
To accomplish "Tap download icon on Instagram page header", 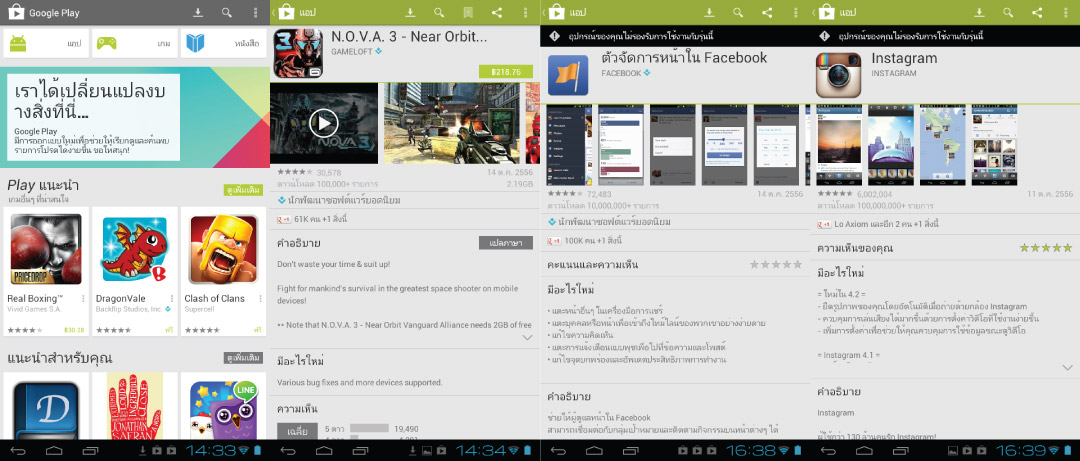I will pos(979,12).
